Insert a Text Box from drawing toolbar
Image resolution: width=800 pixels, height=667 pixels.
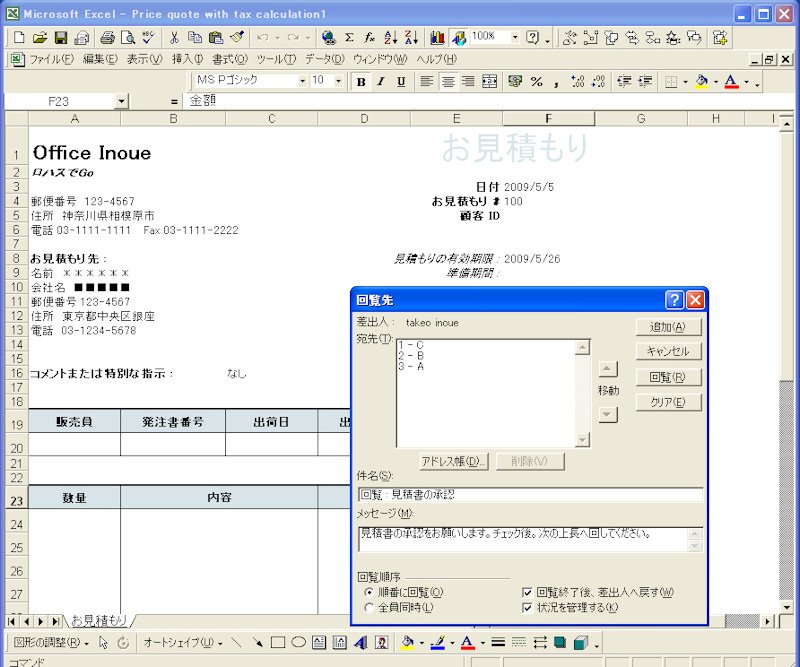point(319,643)
